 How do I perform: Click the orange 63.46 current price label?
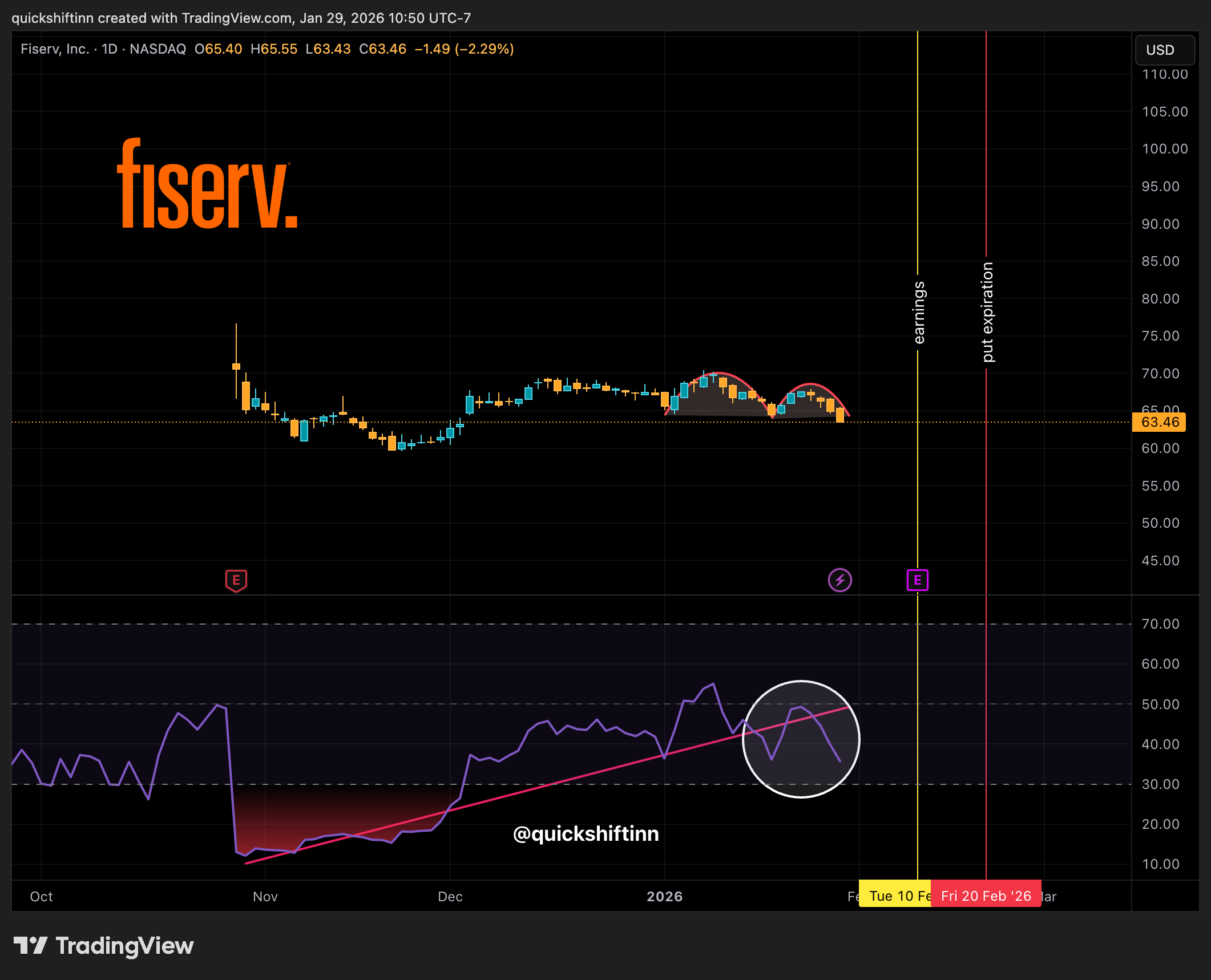click(1159, 422)
